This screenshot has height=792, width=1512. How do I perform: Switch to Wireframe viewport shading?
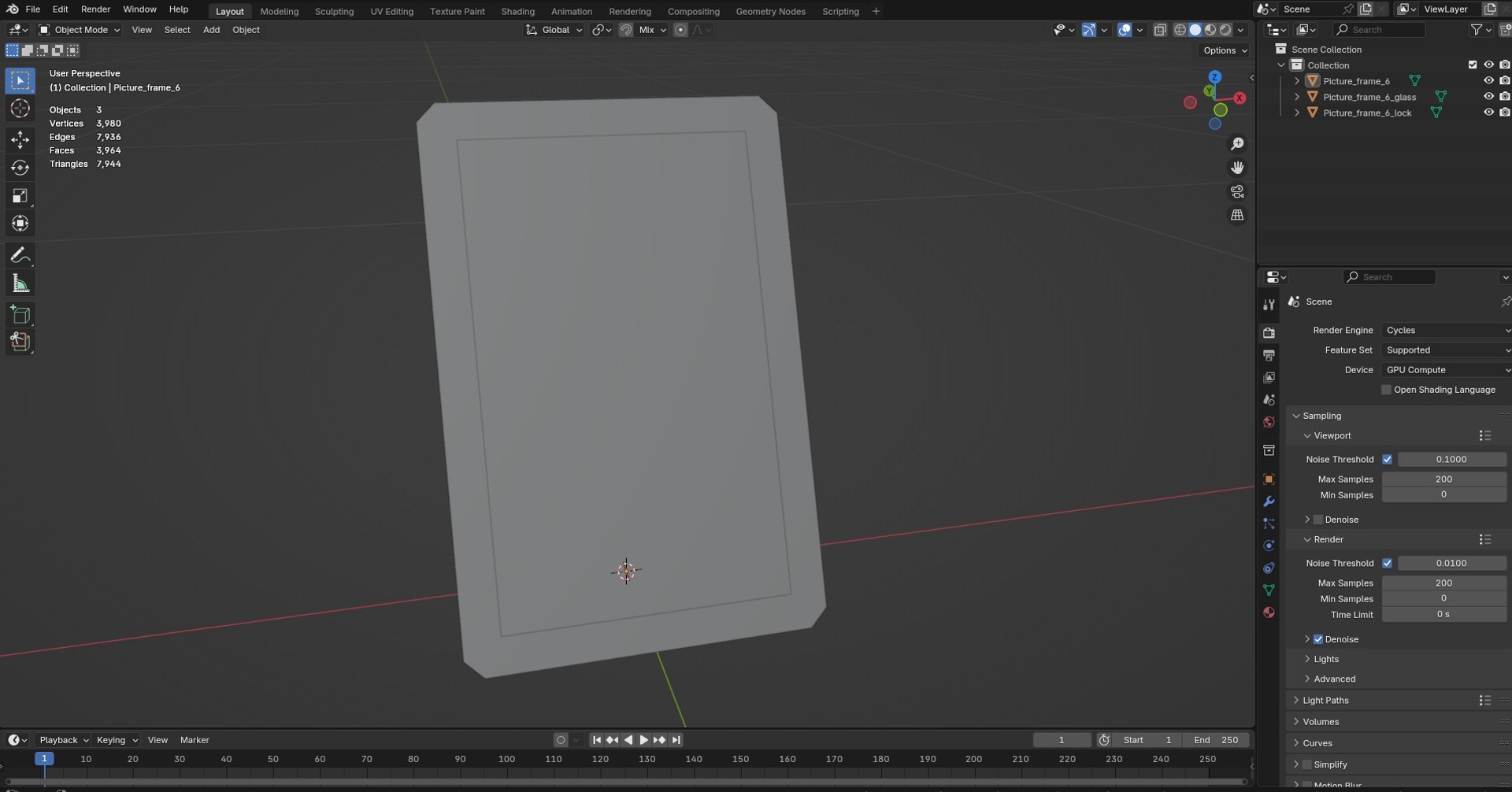pyautogui.click(x=1180, y=30)
